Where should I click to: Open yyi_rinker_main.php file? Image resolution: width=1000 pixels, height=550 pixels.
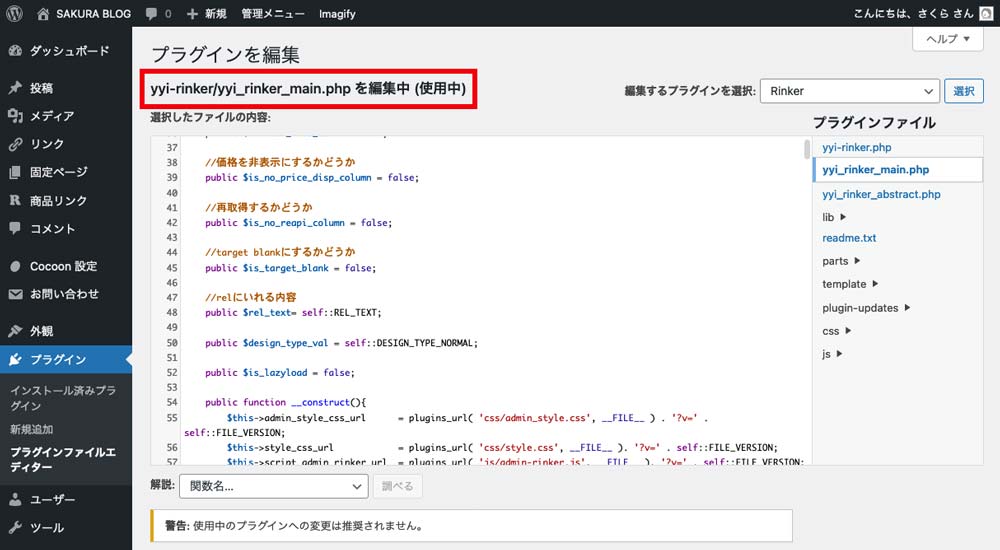pyautogui.click(x=876, y=170)
